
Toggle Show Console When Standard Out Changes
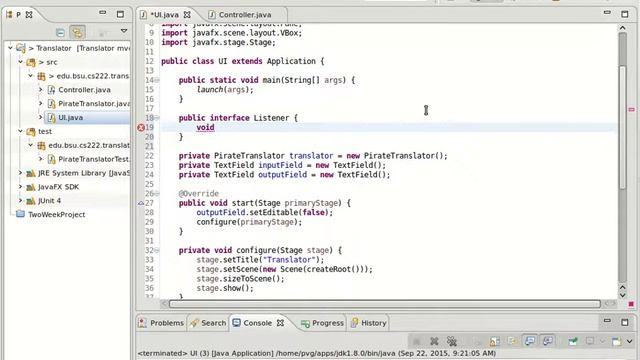click(530, 340)
